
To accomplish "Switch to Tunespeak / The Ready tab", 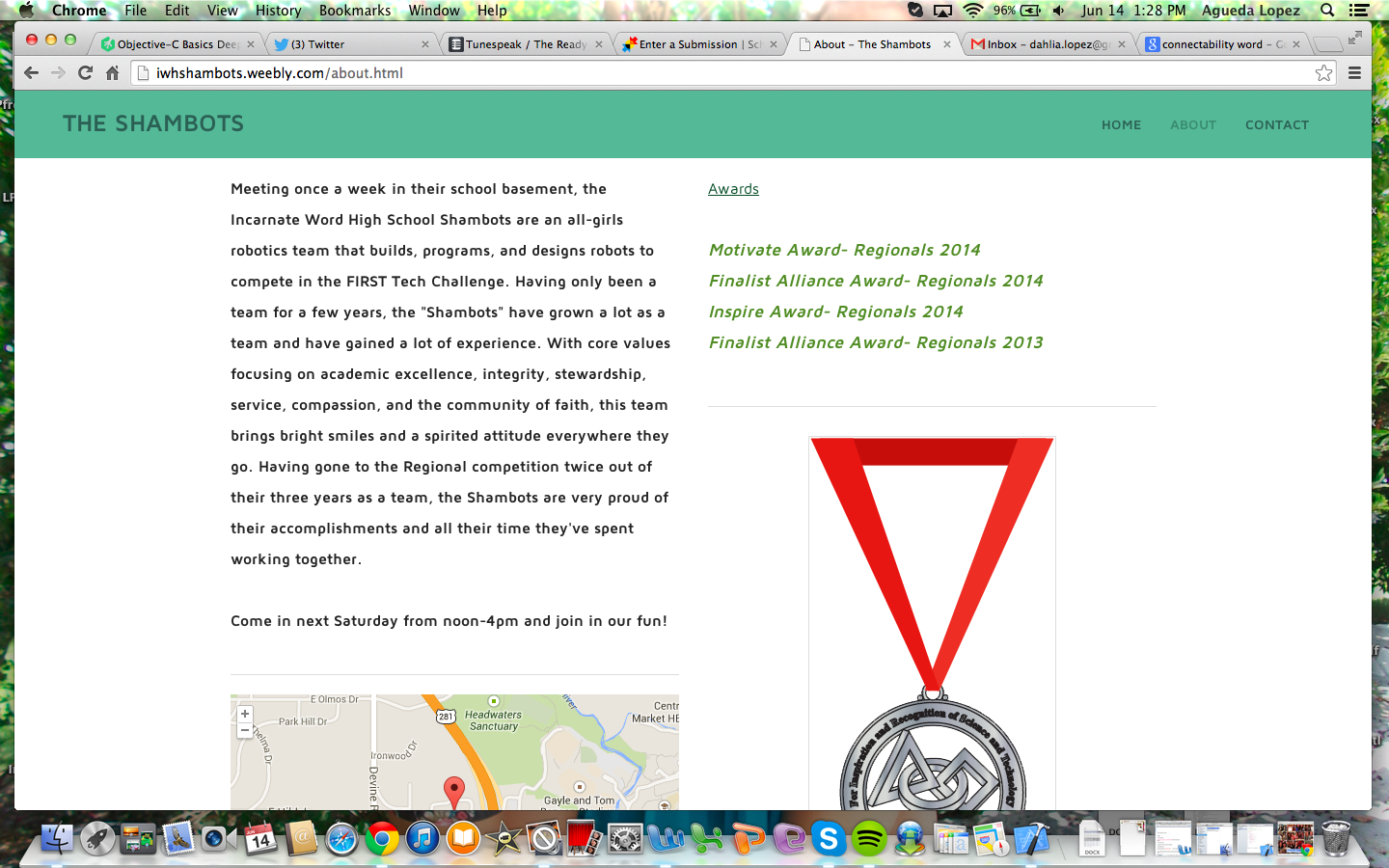I will coord(526,44).
